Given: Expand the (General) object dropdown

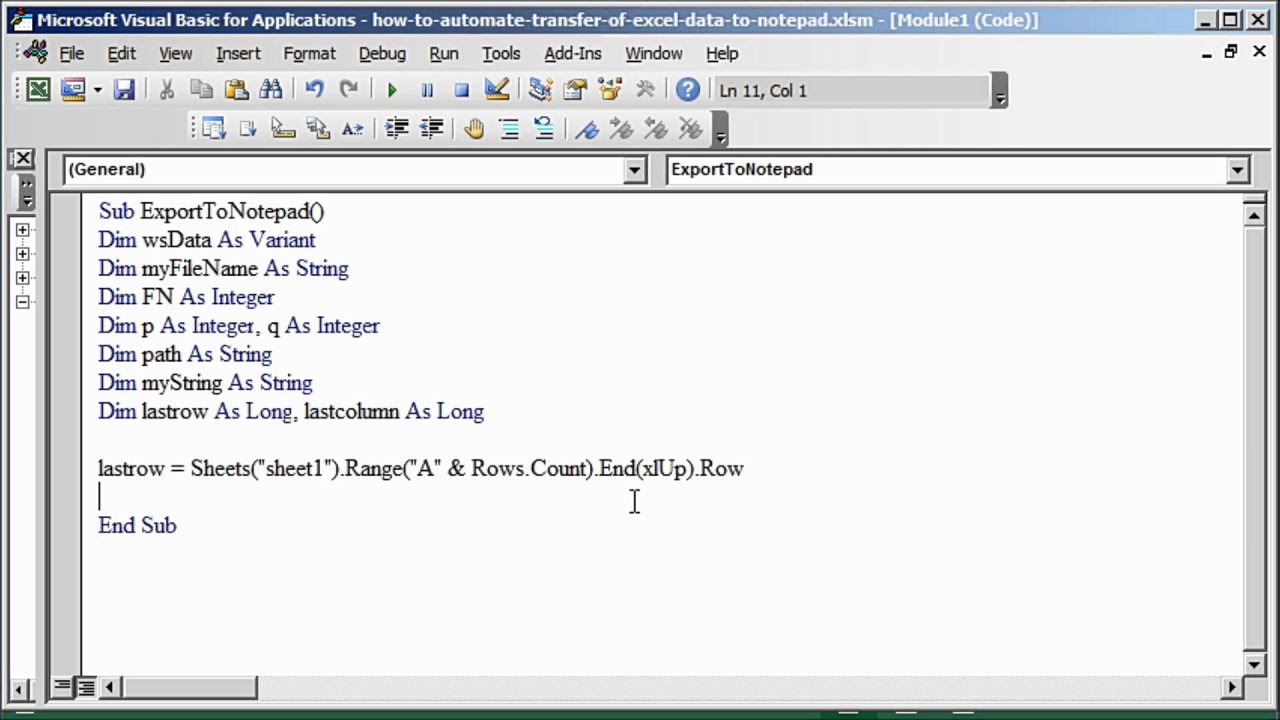Looking at the screenshot, I should click(635, 170).
